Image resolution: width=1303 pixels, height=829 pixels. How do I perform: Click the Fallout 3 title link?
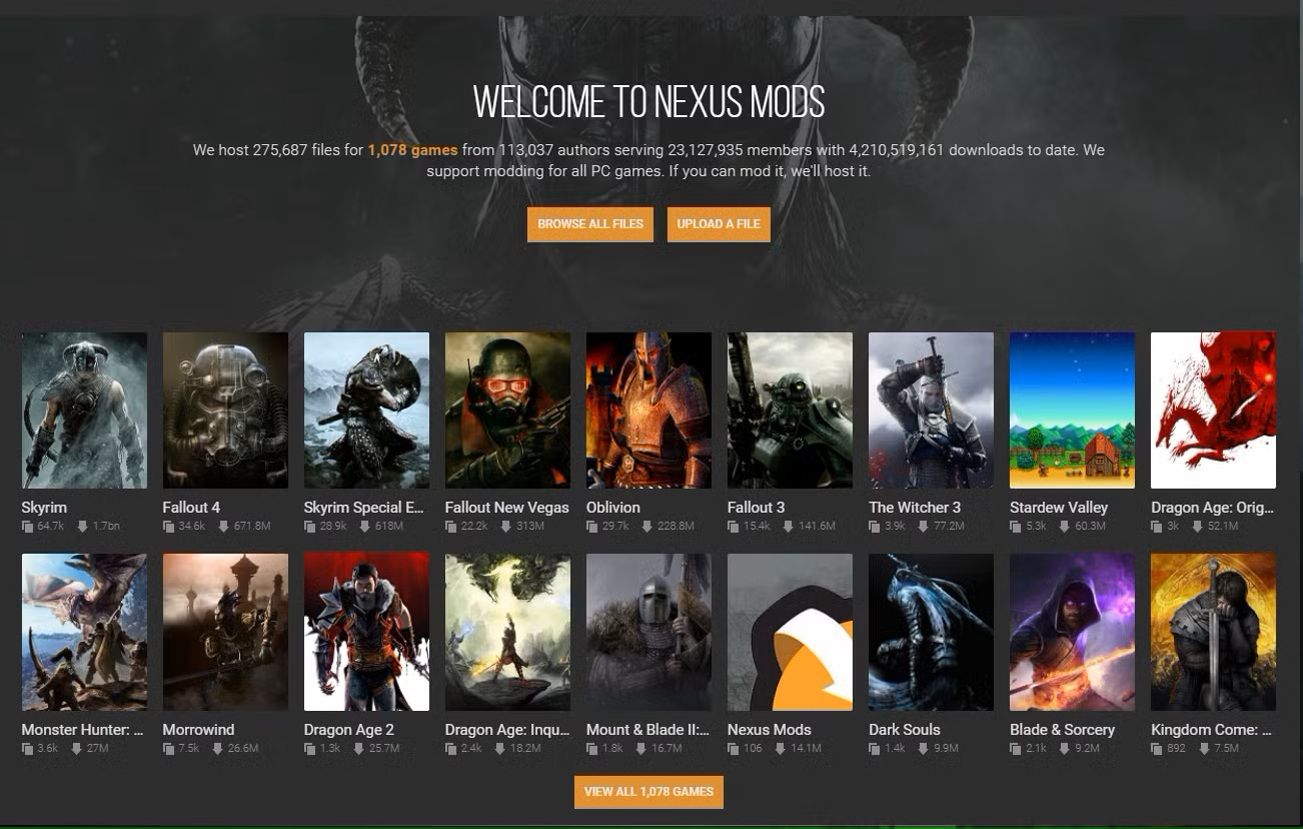pyautogui.click(x=756, y=508)
